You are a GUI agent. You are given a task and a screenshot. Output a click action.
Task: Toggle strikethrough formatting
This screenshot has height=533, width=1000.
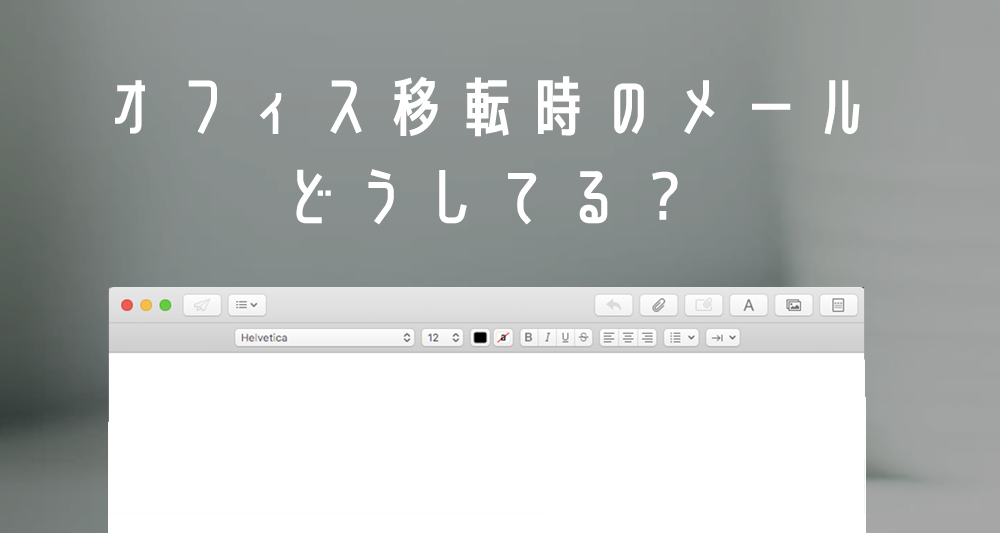pyautogui.click(x=584, y=338)
